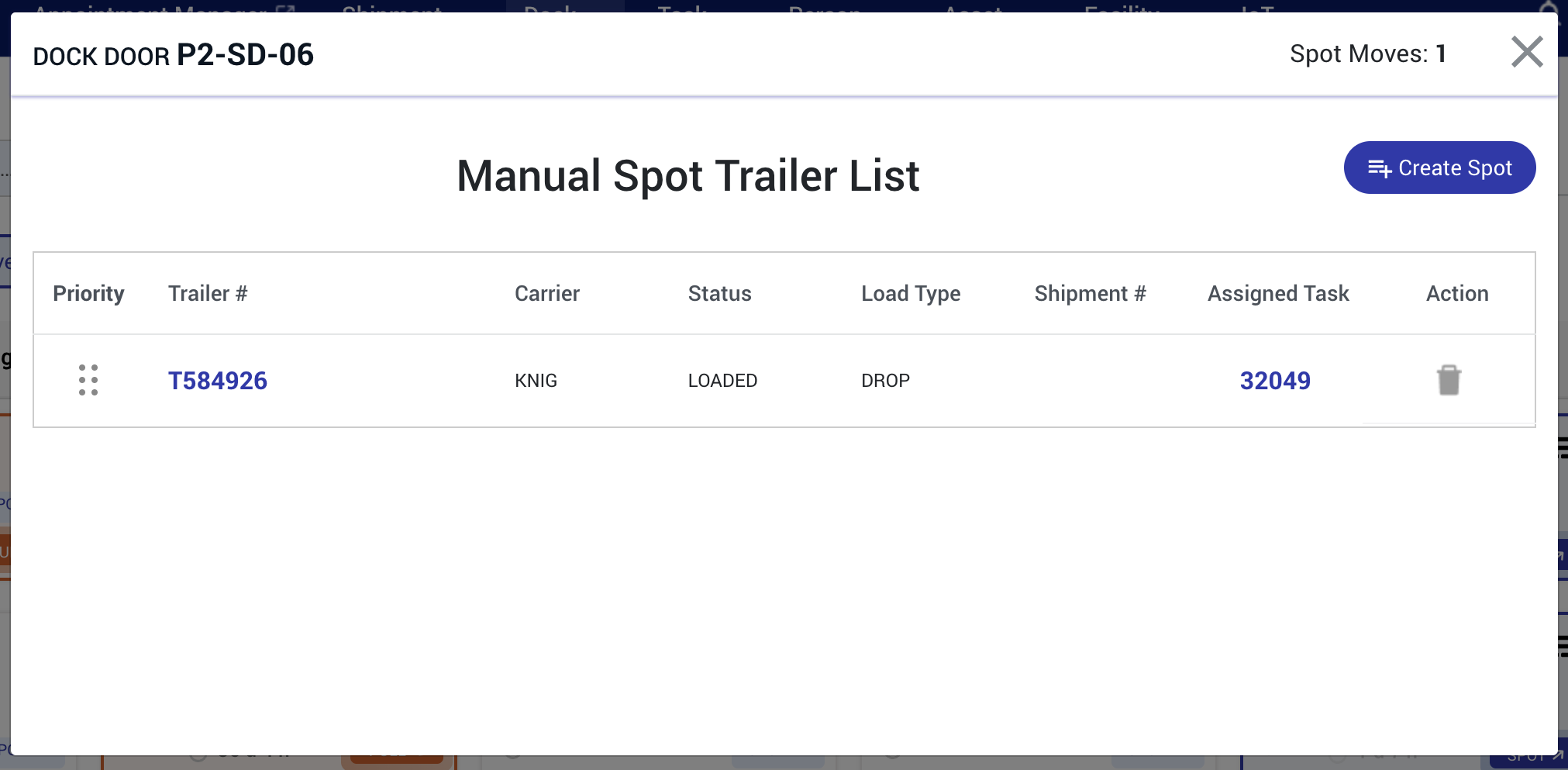Click the drag handle dots for trailer T584926
Image resolution: width=1568 pixels, height=770 pixels.
click(88, 380)
